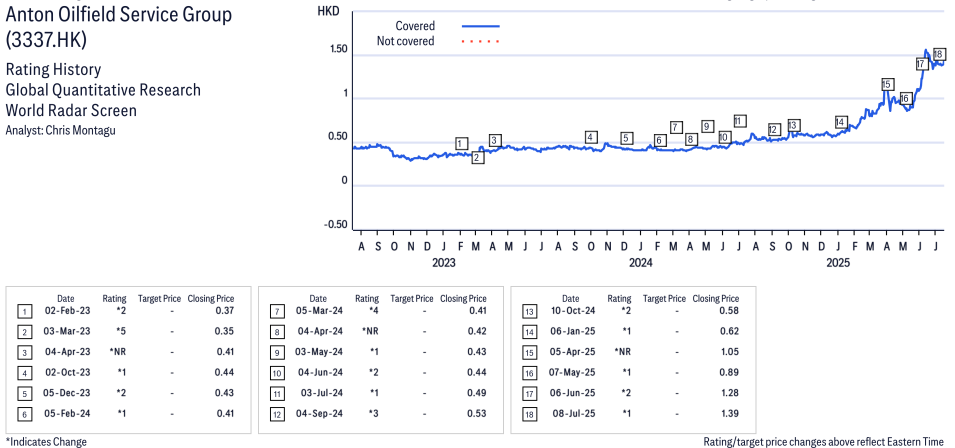Click the 'Anton Oilfield Service Group' title
This screenshot has height=448, width=955.
pyautogui.click(x=119, y=15)
